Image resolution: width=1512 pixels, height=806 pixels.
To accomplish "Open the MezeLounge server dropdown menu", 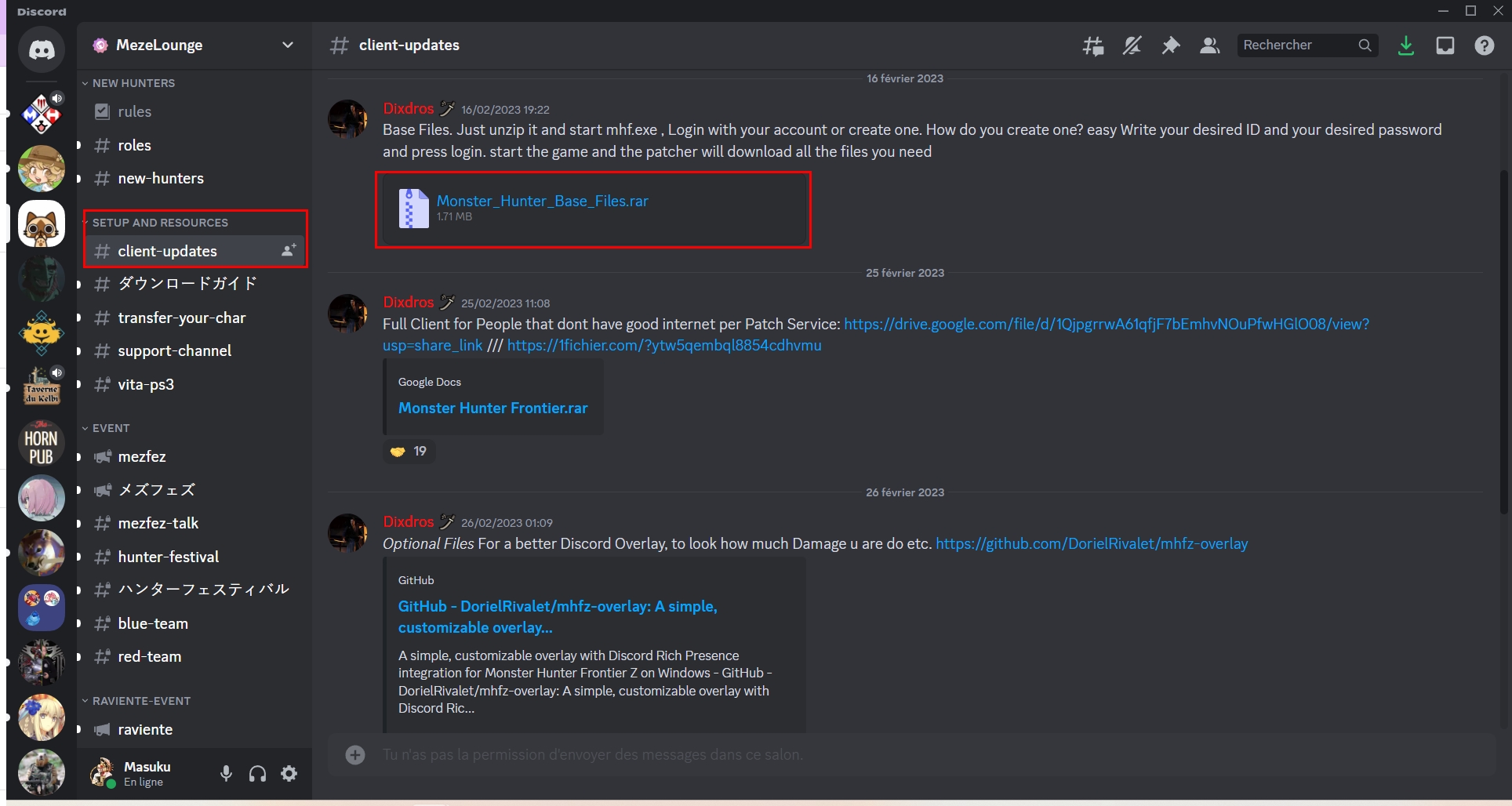I will pyautogui.click(x=287, y=45).
